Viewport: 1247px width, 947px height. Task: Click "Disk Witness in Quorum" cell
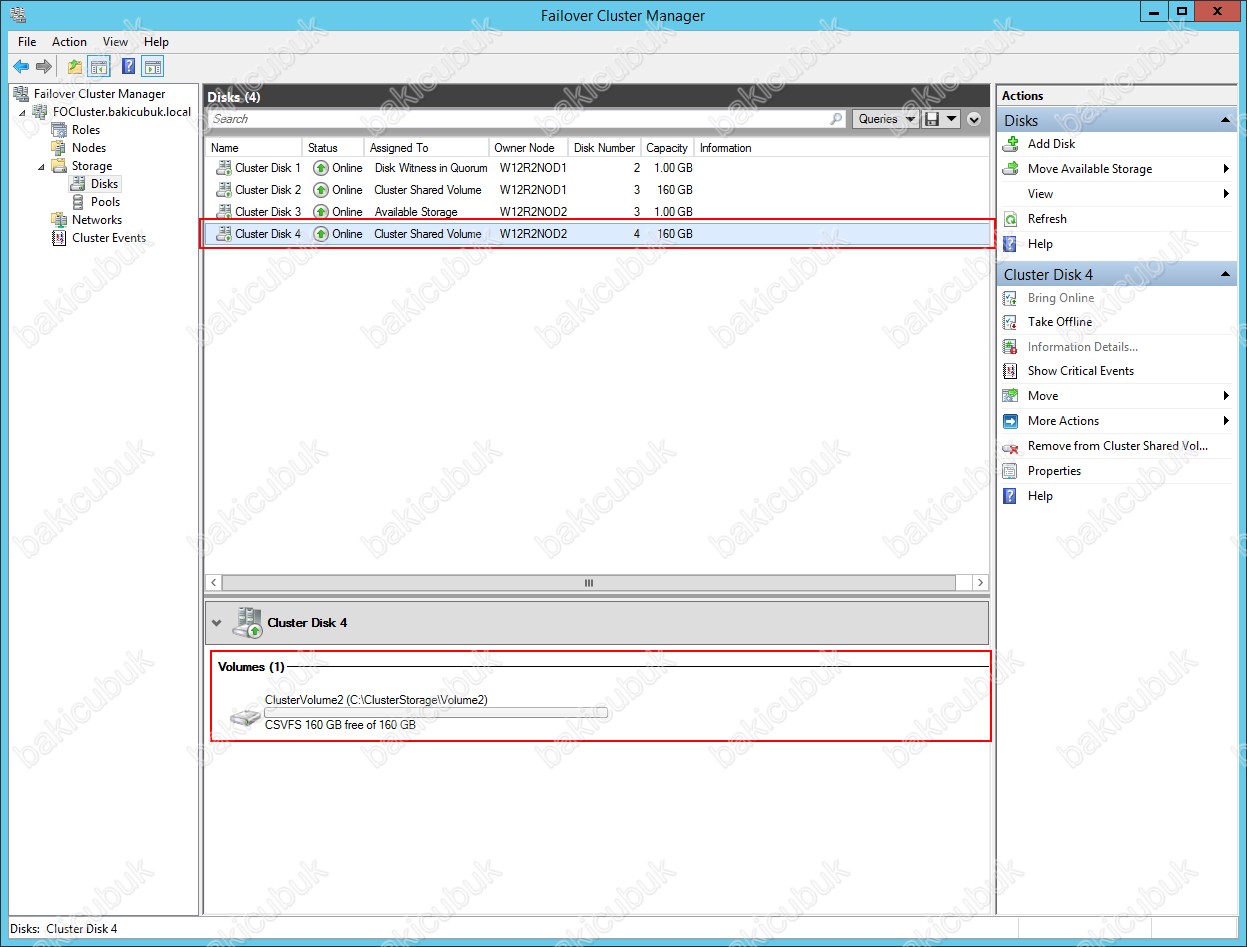point(431,168)
